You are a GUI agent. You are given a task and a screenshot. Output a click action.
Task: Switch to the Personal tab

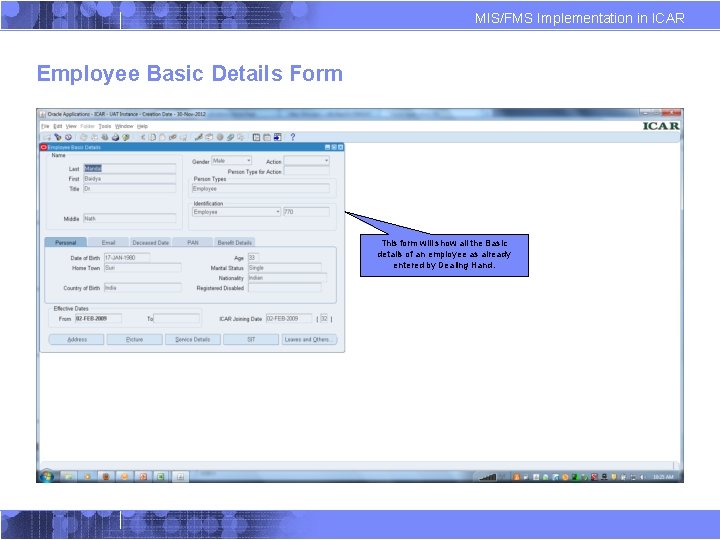click(x=66, y=242)
